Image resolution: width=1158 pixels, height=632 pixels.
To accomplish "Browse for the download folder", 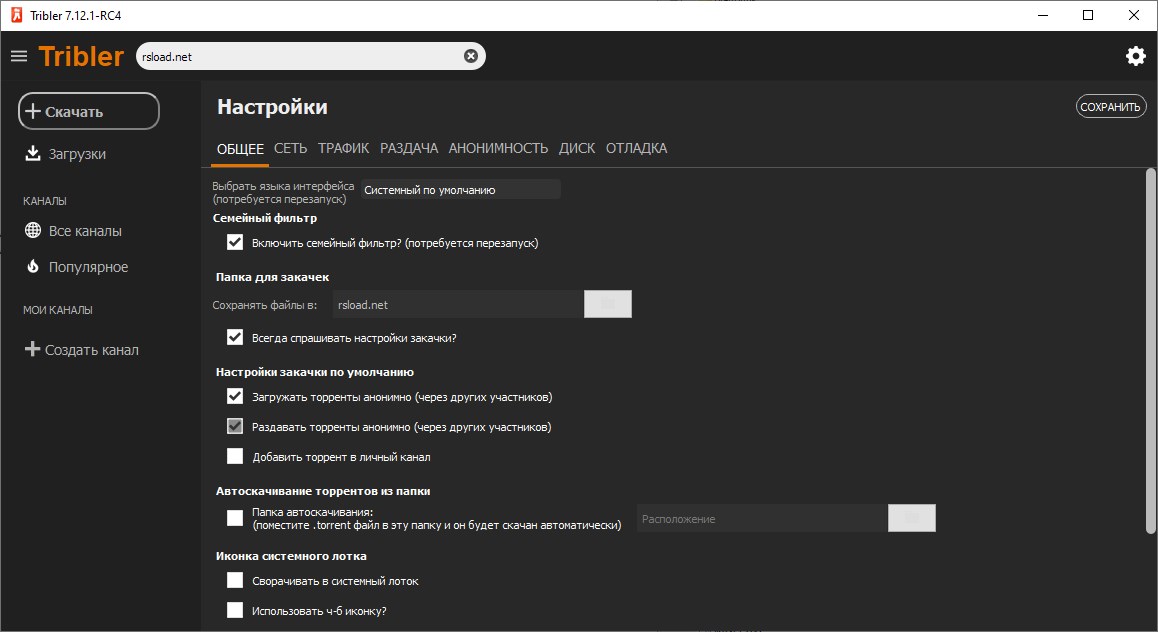I will [x=608, y=304].
